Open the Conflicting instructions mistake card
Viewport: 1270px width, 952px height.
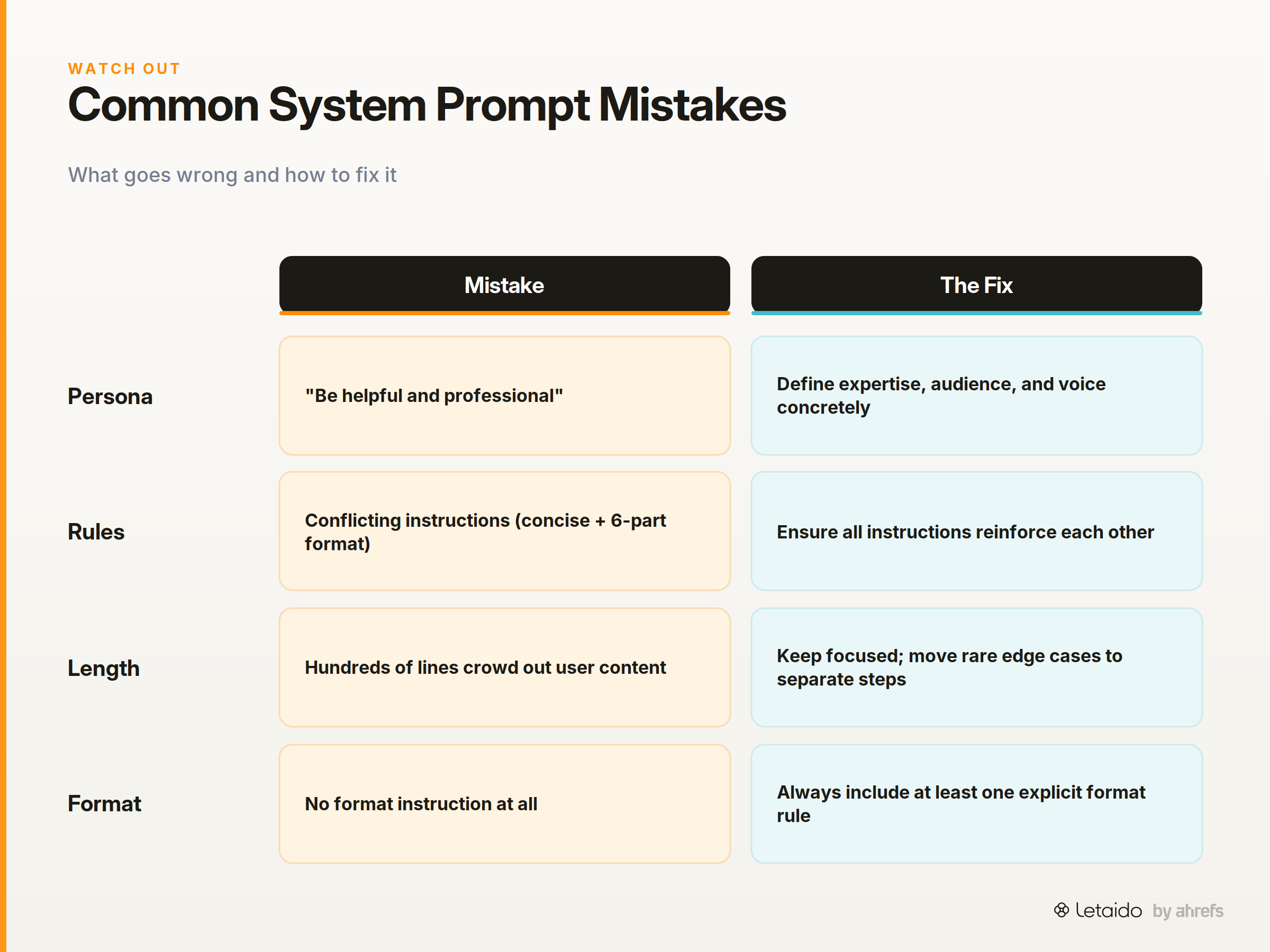tap(505, 532)
